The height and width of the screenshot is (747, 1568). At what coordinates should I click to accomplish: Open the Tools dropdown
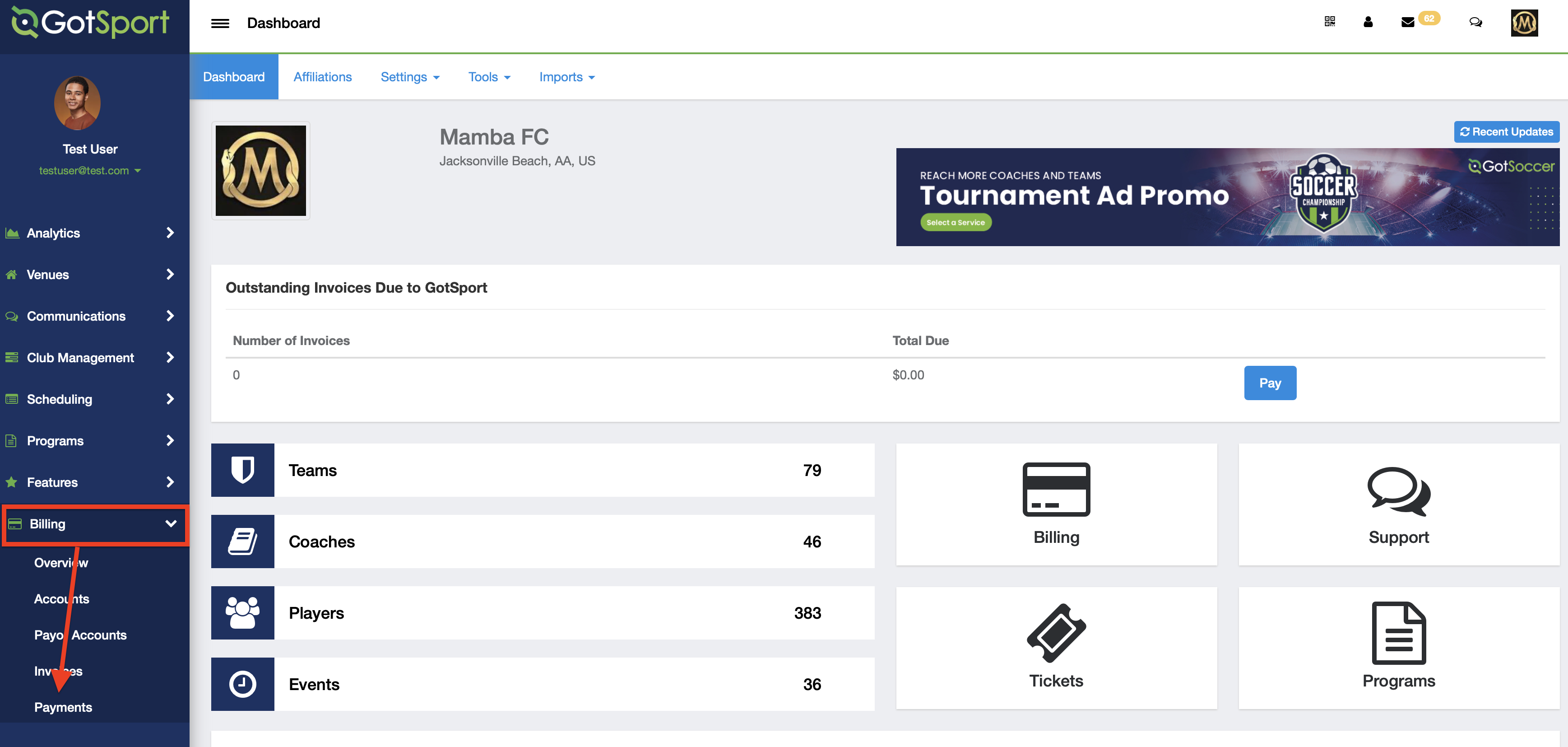pos(489,77)
